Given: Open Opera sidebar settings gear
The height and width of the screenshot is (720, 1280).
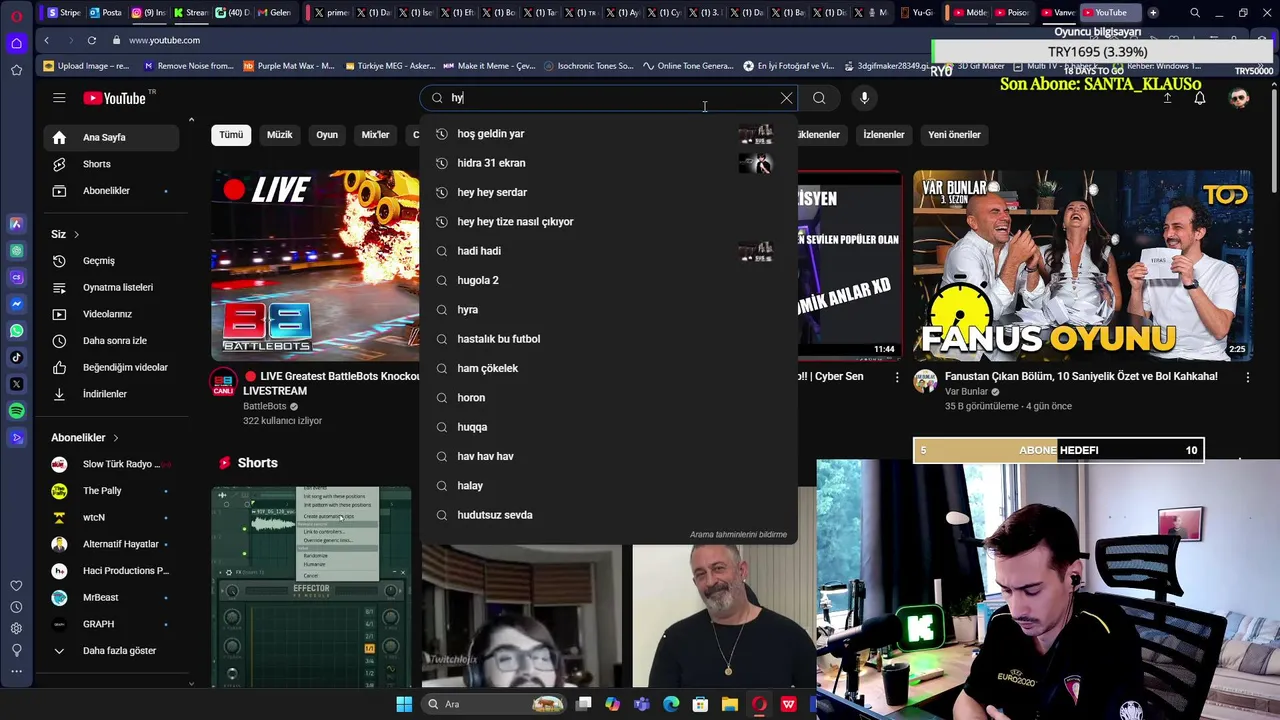Looking at the screenshot, I should [16, 628].
